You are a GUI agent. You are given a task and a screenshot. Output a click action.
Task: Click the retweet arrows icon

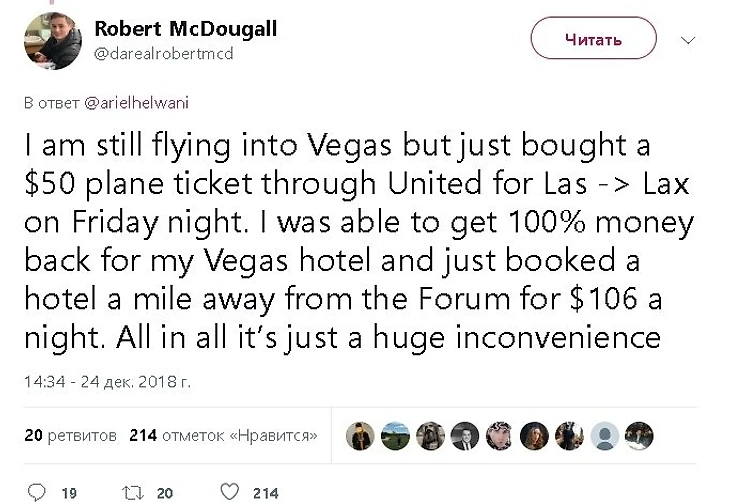point(133,493)
